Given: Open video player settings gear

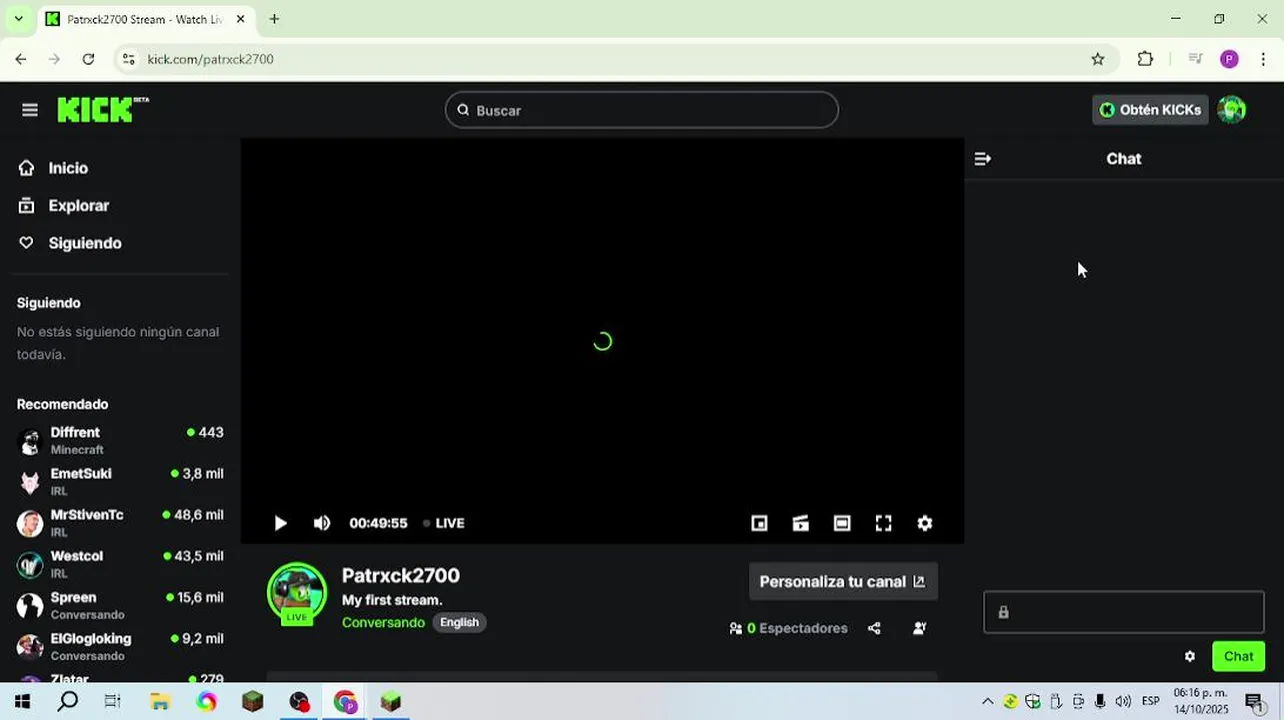Looking at the screenshot, I should [925, 523].
